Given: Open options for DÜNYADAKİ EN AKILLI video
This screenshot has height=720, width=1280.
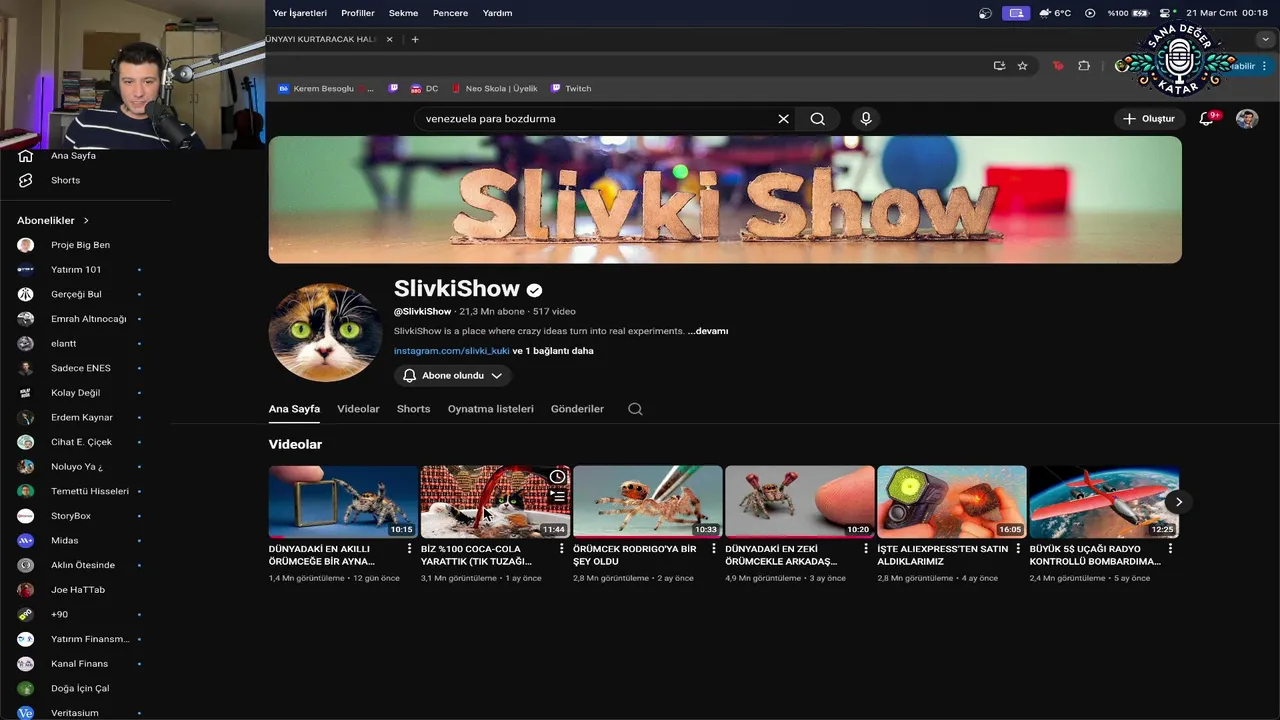Looking at the screenshot, I should tap(409, 549).
